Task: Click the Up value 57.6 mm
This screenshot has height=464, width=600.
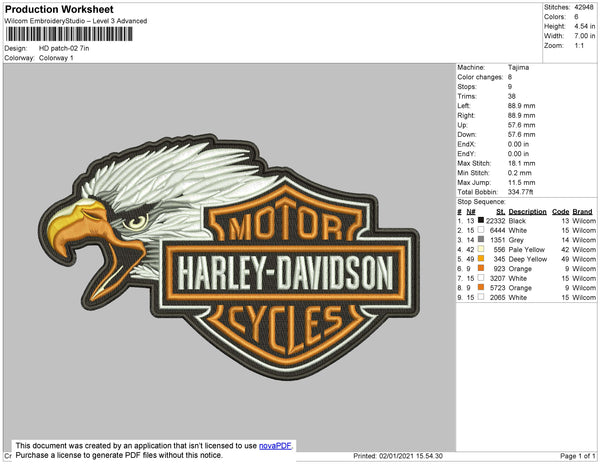Action: (x=522, y=125)
